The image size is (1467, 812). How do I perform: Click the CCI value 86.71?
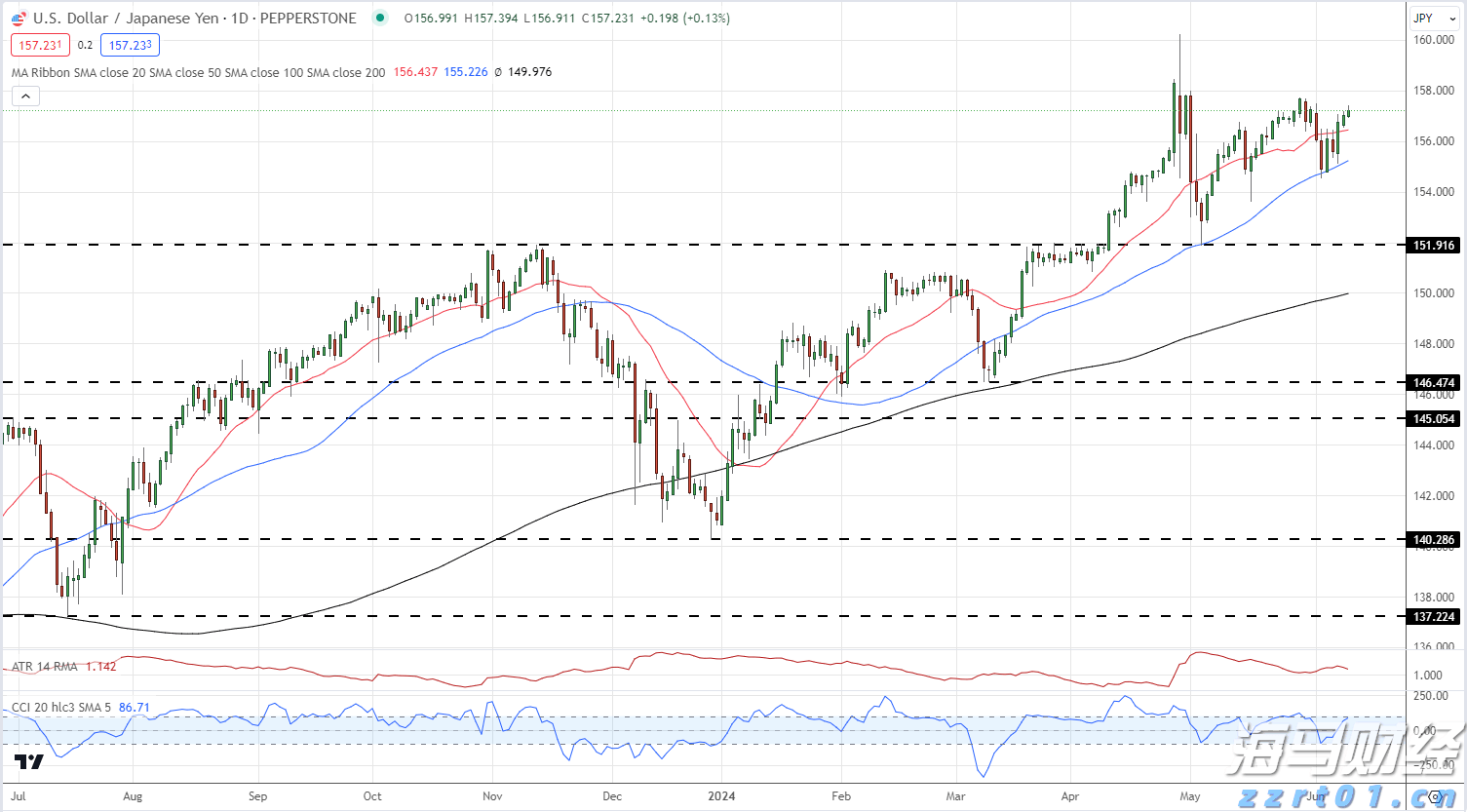pos(135,708)
